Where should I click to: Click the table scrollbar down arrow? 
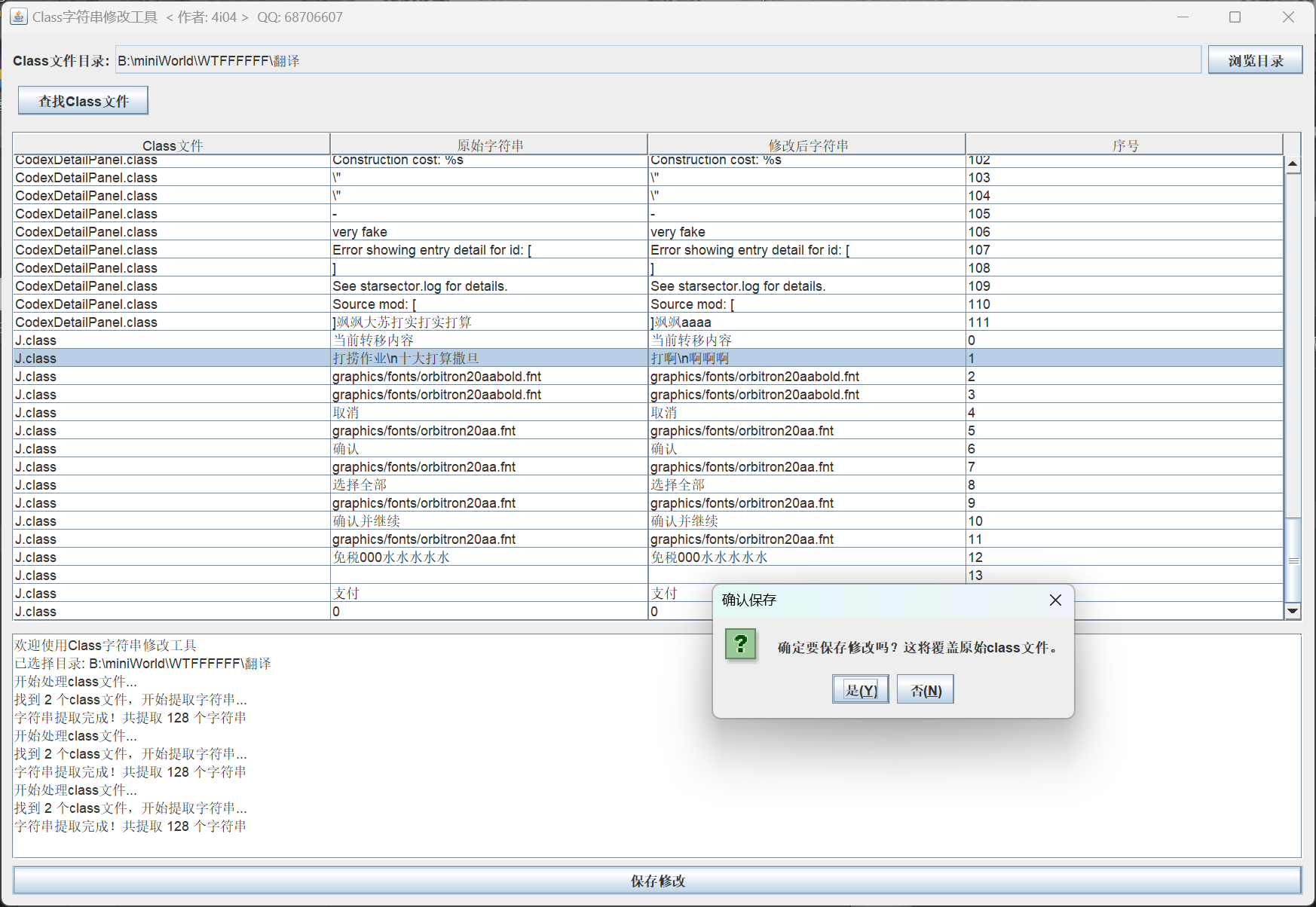coord(1293,611)
